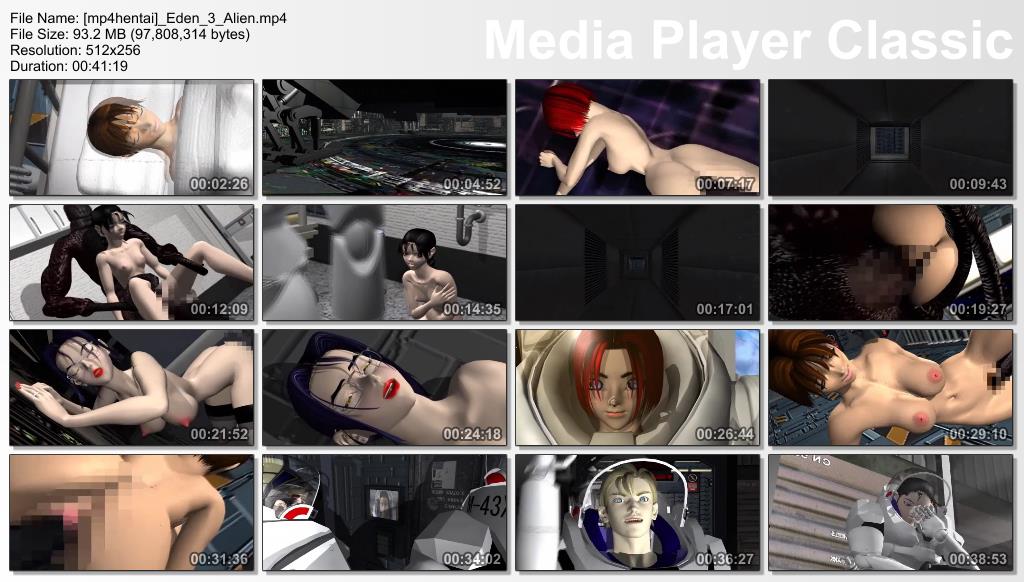Image resolution: width=1024 pixels, height=582 pixels.
Task: Select the Duration: 00:41:19 text
Action: point(69,66)
